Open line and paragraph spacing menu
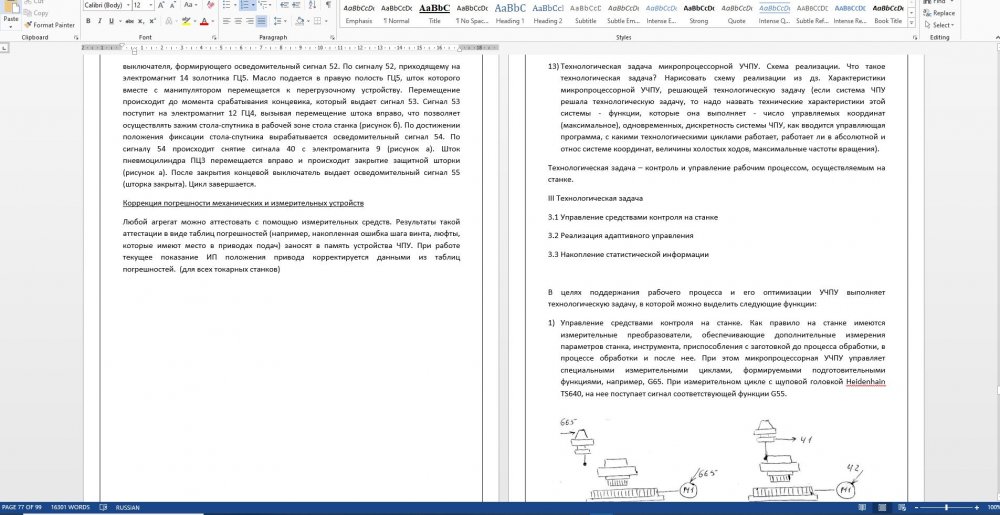This screenshot has height=515, width=1000. pyautogui.click(x=281, y=21)
